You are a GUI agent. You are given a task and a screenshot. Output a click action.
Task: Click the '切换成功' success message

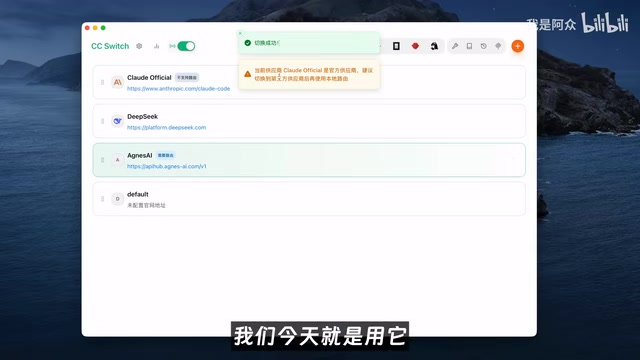pos(267,43)
